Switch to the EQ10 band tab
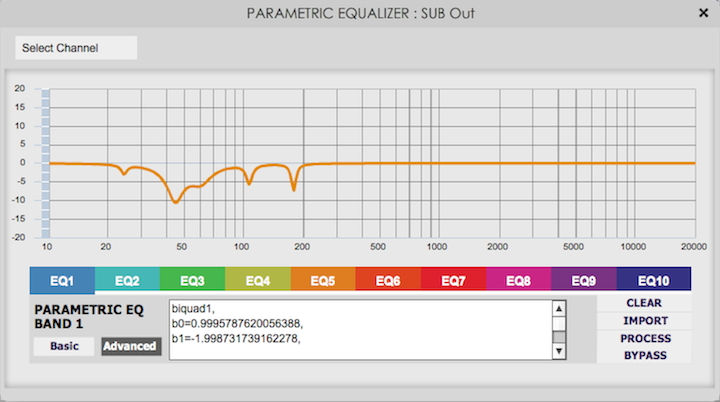 click(653, 279)
